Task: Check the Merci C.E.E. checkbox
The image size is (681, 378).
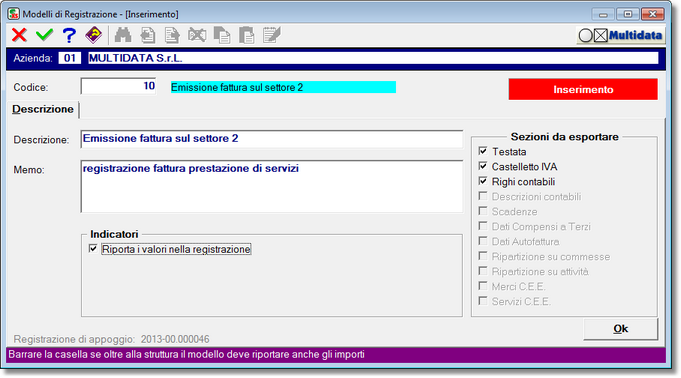Action: click(483, 286)
